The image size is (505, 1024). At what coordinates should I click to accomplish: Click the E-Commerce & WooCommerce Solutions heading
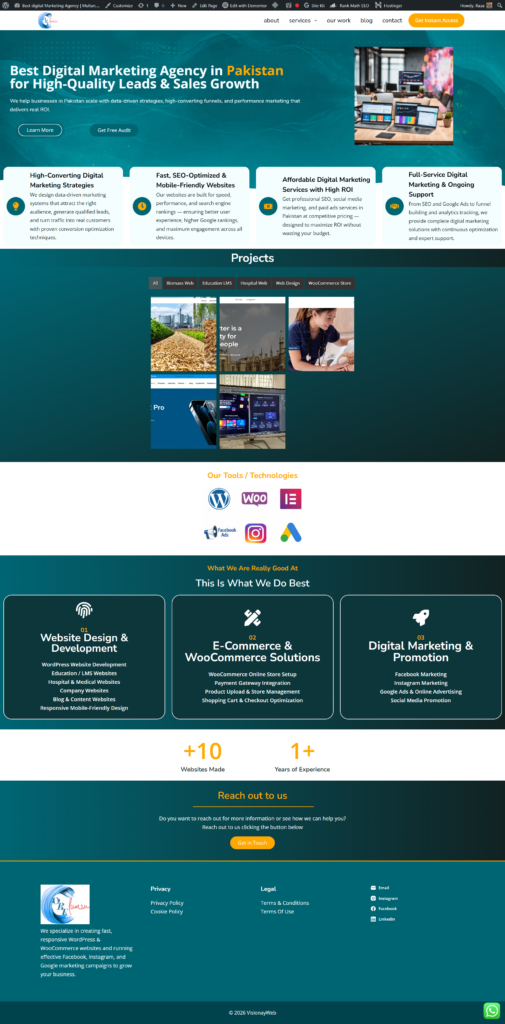(252, 652)
